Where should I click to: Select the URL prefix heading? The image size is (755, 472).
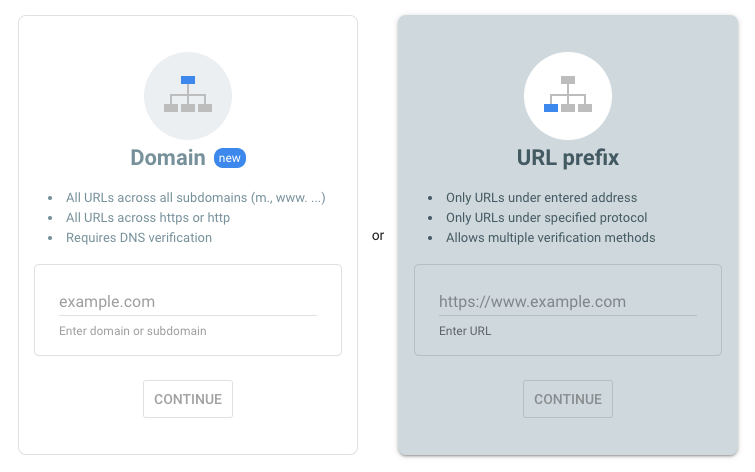(568, 158)
